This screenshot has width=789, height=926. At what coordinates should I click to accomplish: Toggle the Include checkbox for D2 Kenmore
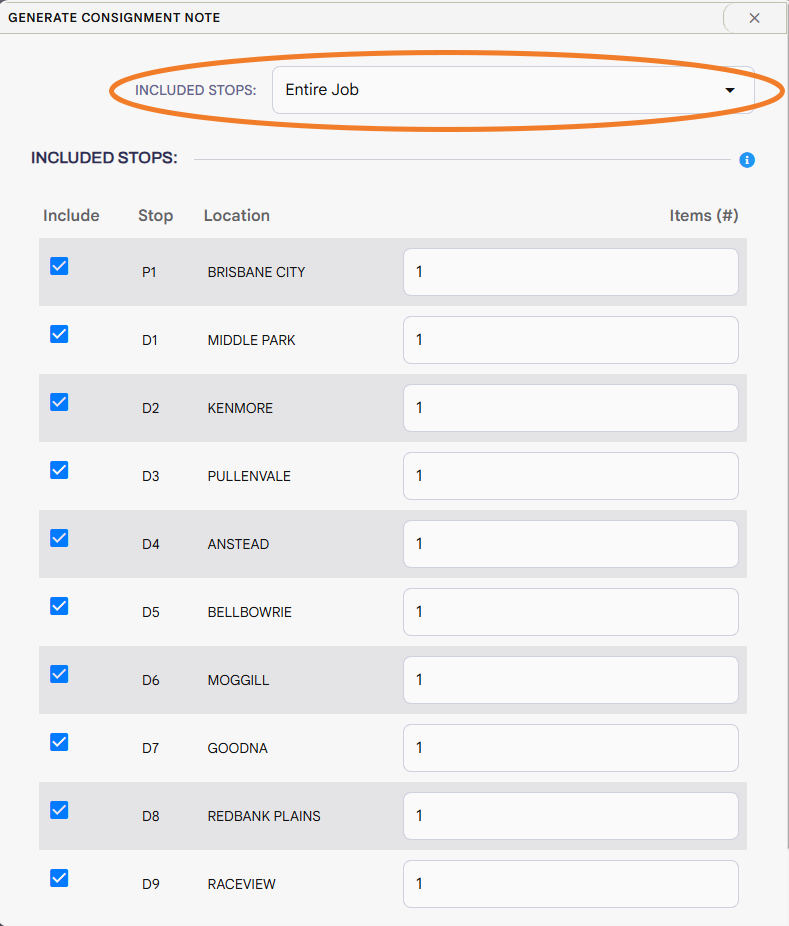59,402
